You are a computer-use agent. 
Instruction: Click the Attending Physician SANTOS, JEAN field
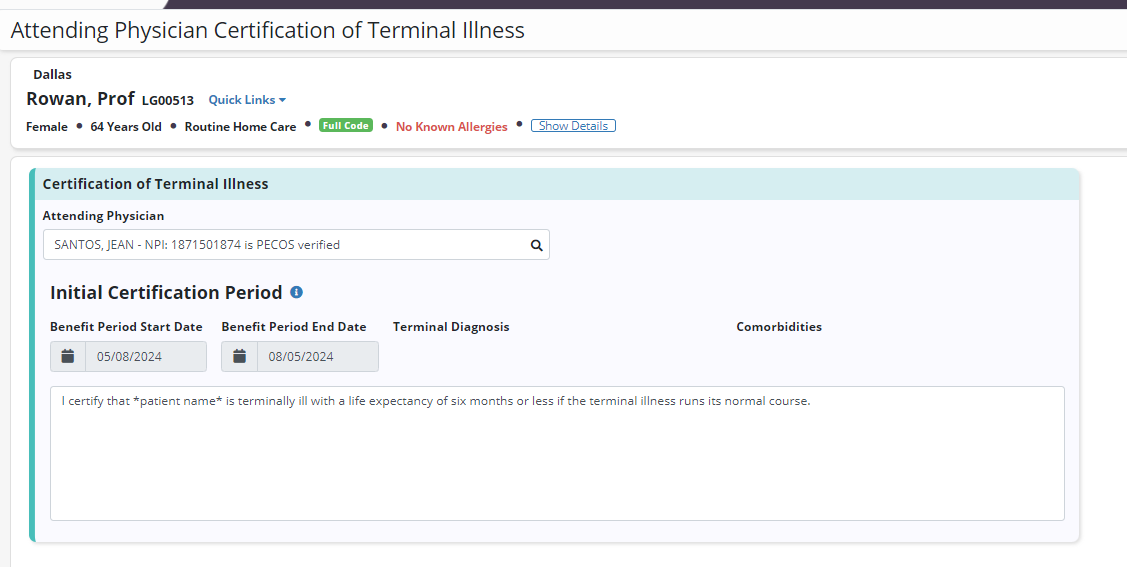point(285,245)
